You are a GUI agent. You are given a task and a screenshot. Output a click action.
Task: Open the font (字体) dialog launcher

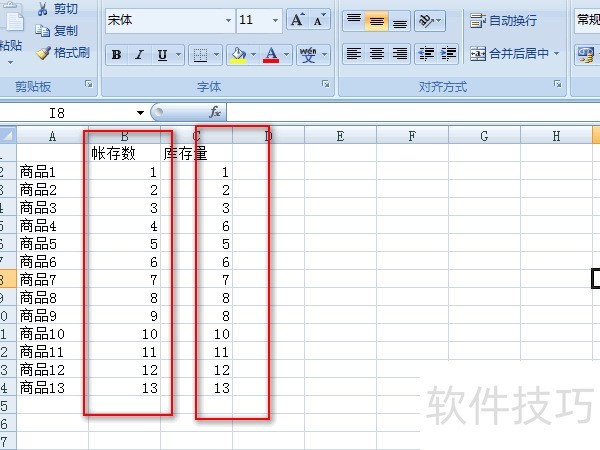coord(326,84)
